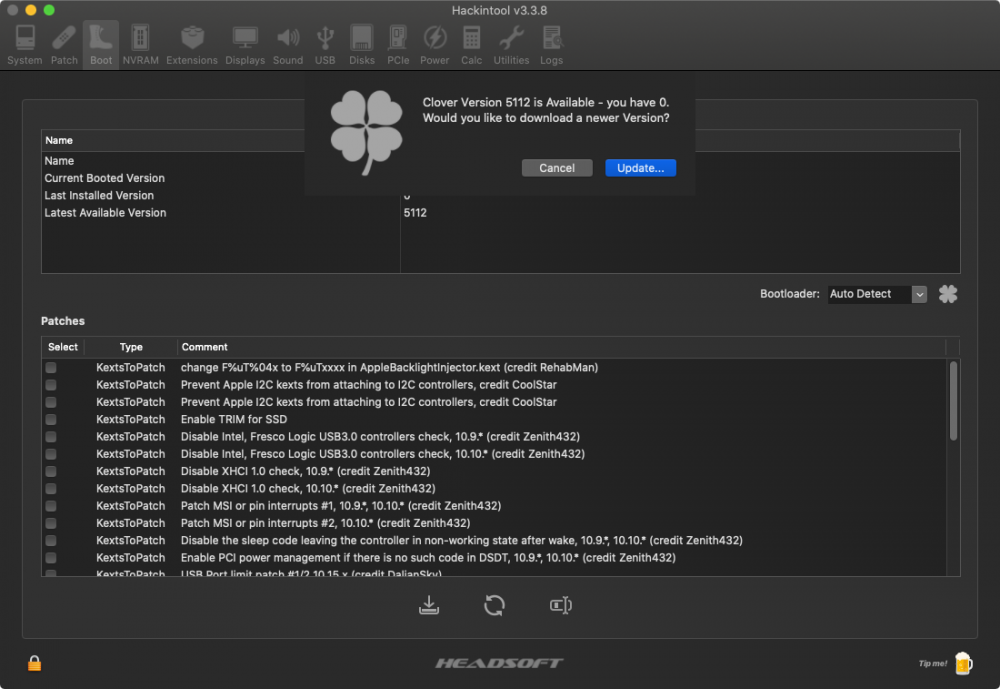Click the 5112 version value
Viewport: 1000px width, 689px height.
click(x=415, y=212)
